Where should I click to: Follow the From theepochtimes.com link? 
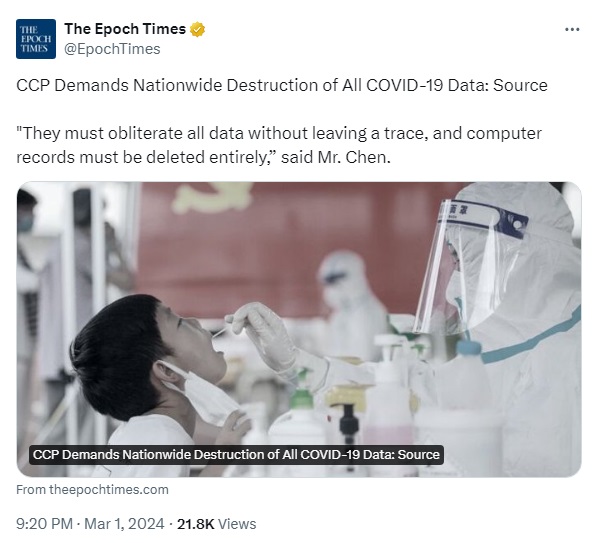93,490
